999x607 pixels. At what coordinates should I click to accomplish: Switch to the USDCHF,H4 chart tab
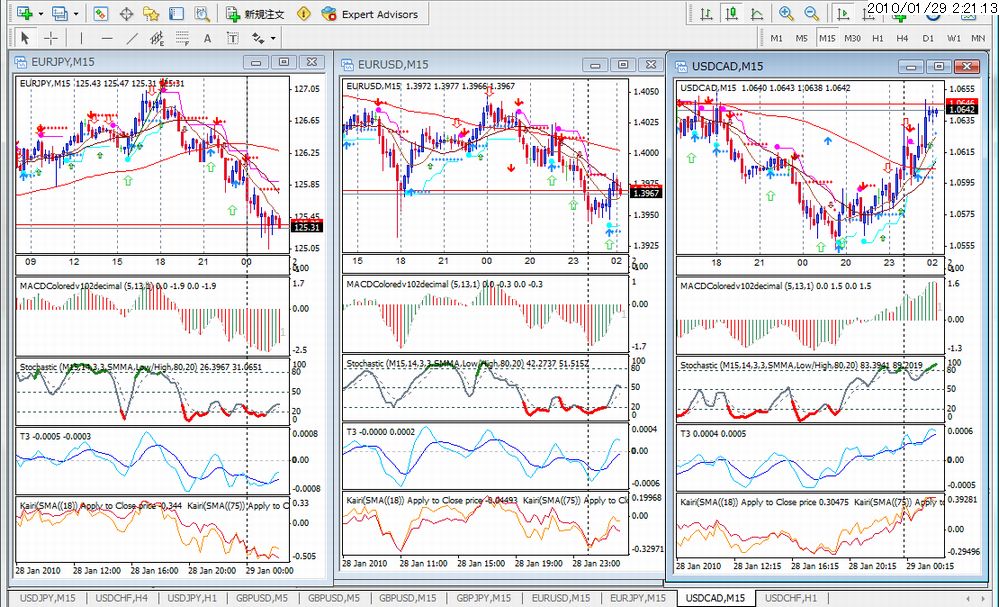pyautogui.click(x=122, y=598)
